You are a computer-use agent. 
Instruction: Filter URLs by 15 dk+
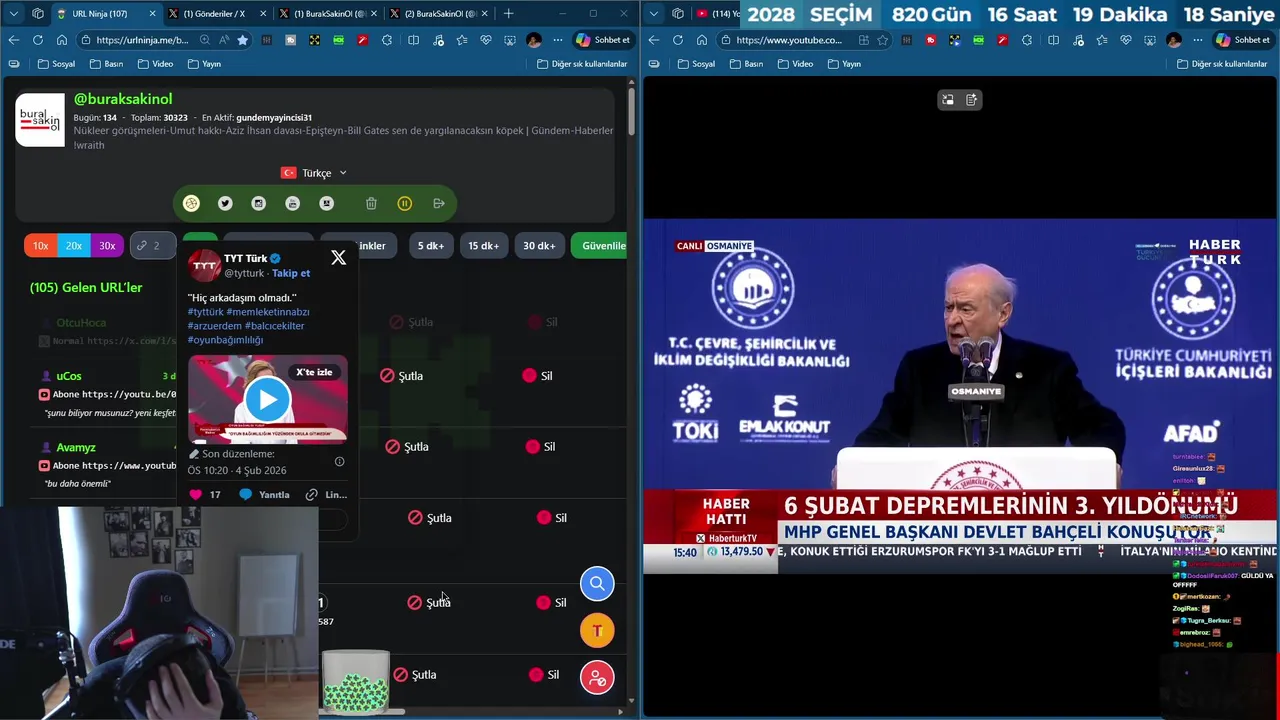[x=483, y=246]
